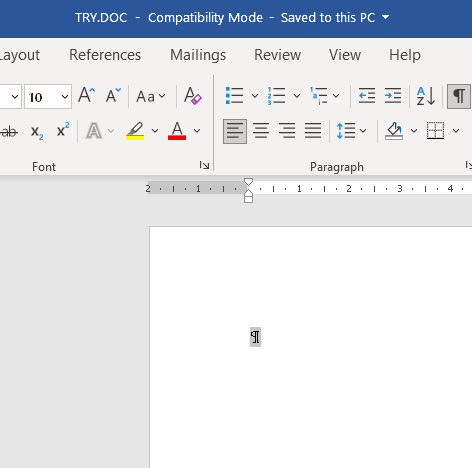Viewport: 472px width, 468px height.
Task: Sort text with the A-Z icon
Action: point(426,96)
